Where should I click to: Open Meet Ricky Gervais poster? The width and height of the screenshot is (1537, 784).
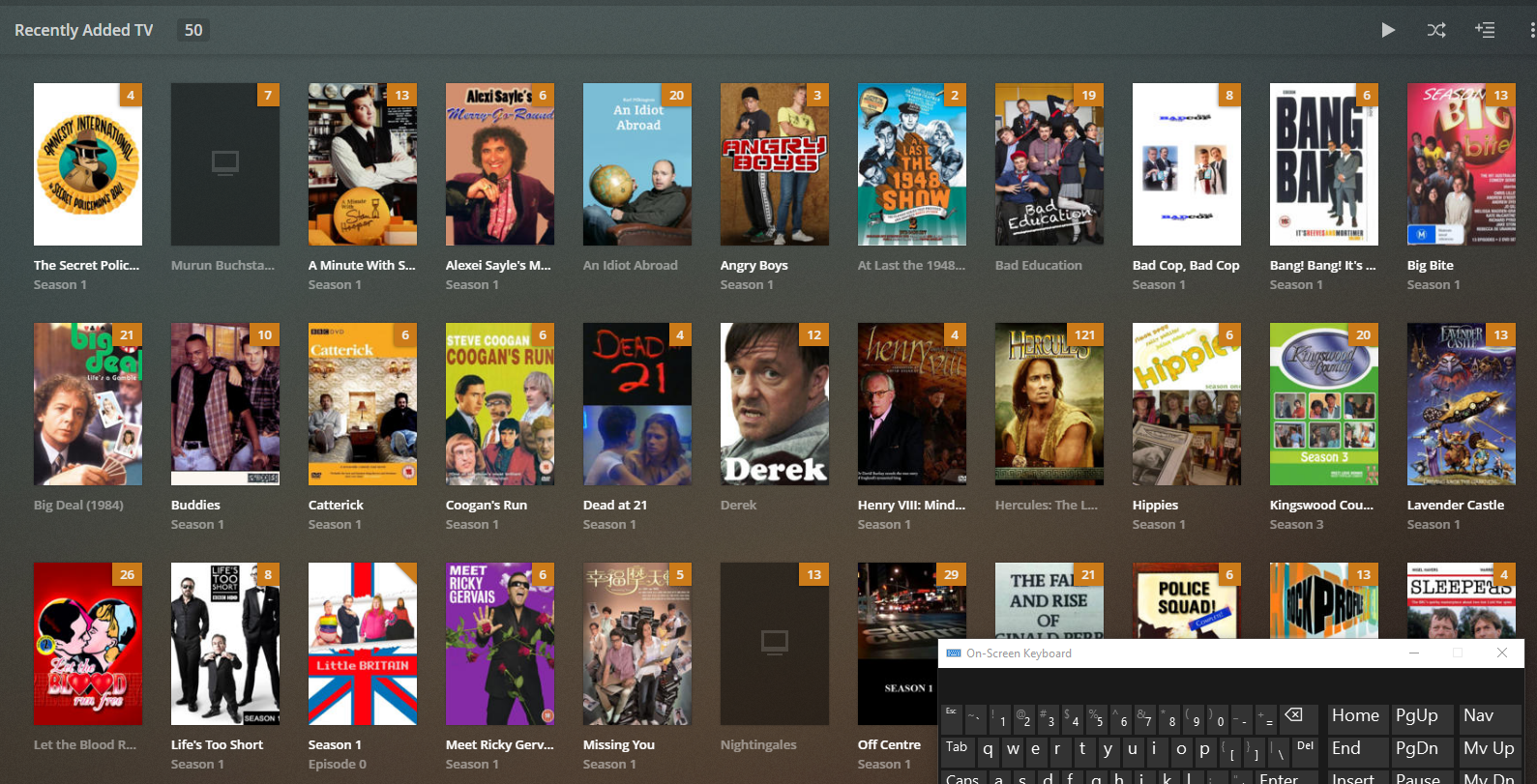[500, 644]
